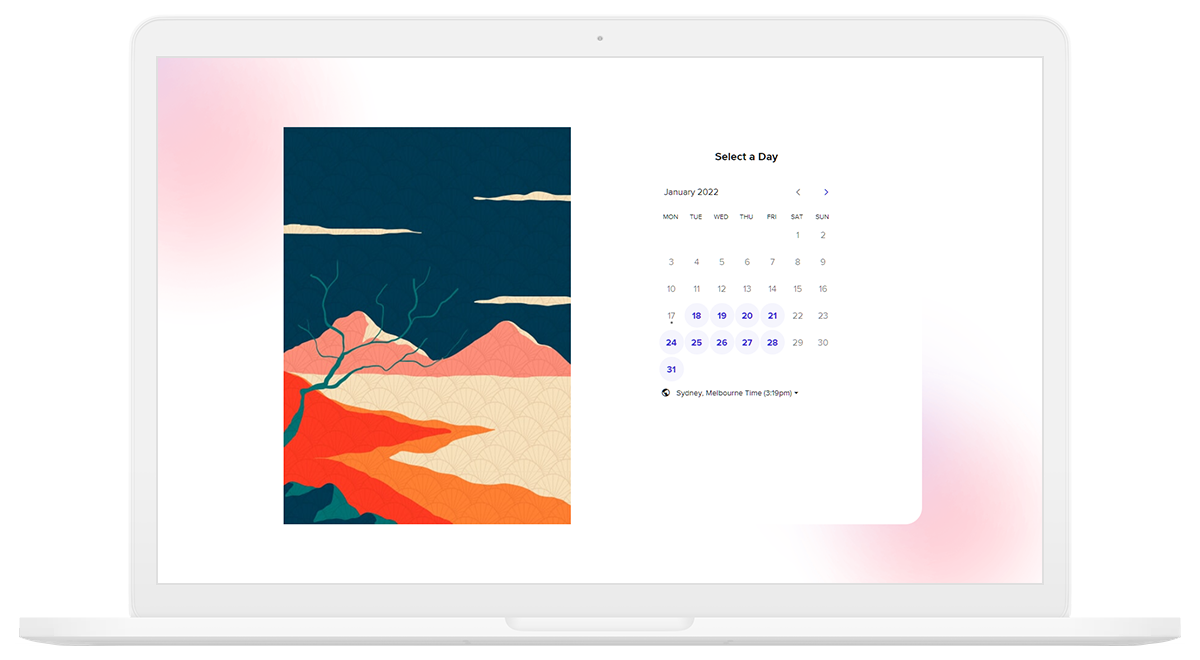This screenshot has height=660, width=1200.
Task: Go to the previous month using left chevron
Action: (x=798, y=192)
